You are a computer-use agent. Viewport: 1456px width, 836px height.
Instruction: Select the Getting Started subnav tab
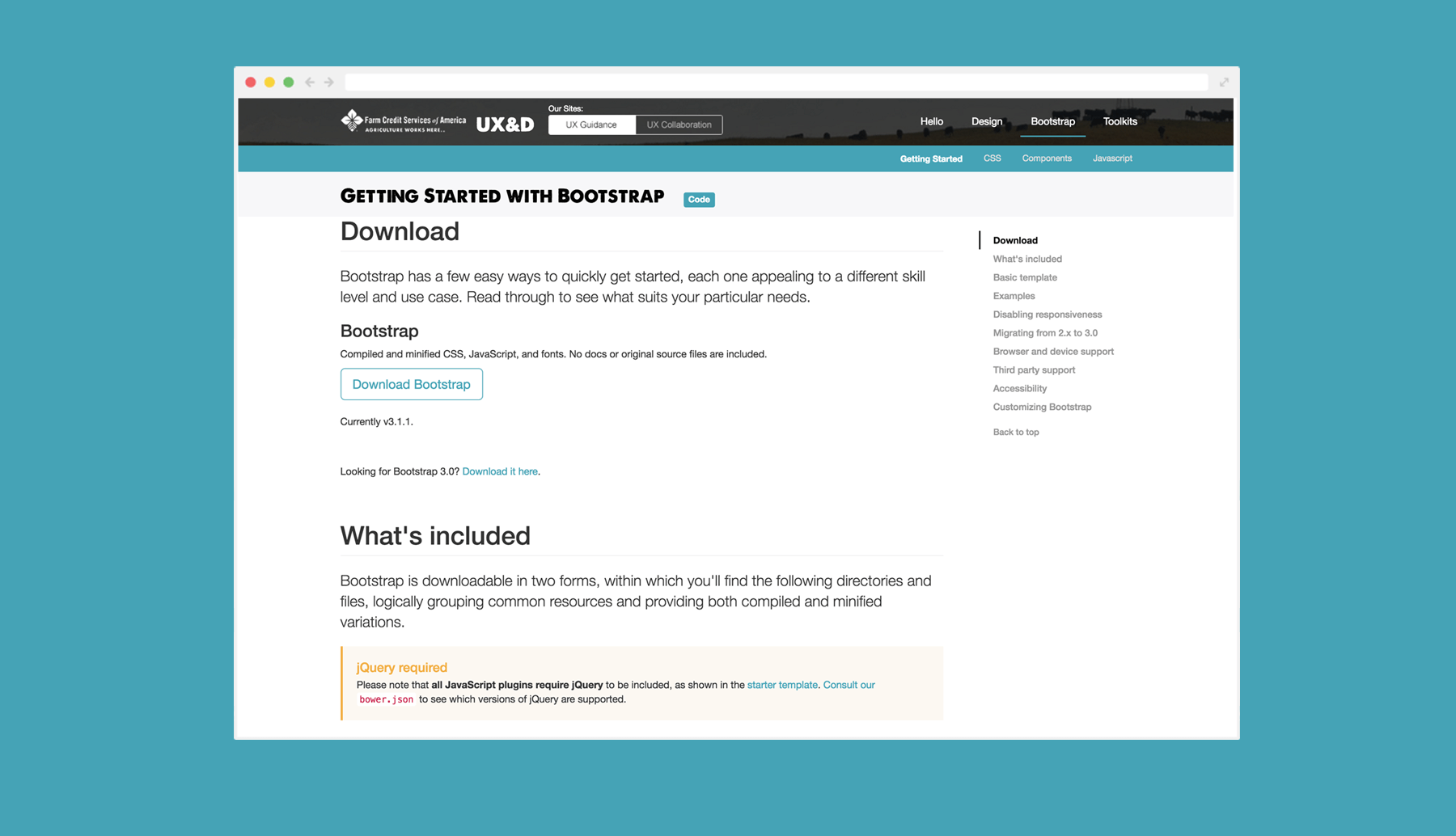pyautogui.click(x=931, y=158)
